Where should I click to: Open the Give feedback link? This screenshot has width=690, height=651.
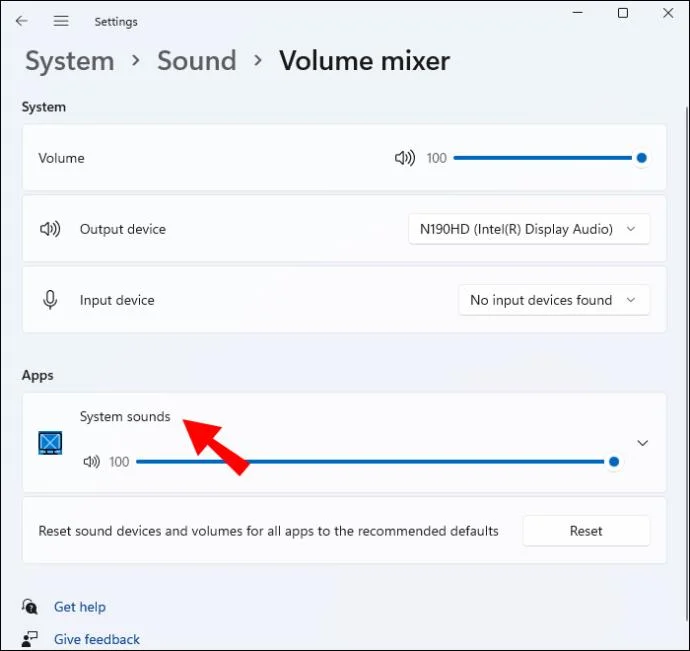pos(97,639)
